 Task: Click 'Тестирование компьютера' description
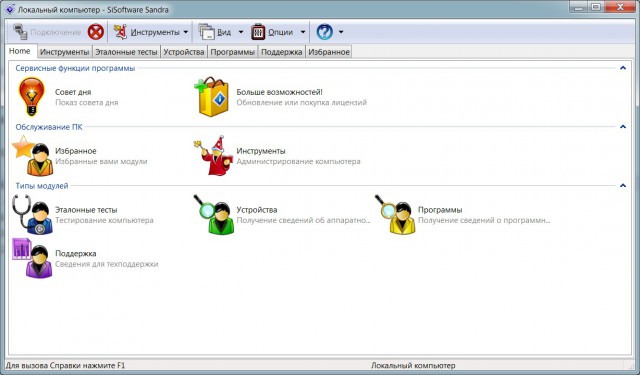[104, 220]
